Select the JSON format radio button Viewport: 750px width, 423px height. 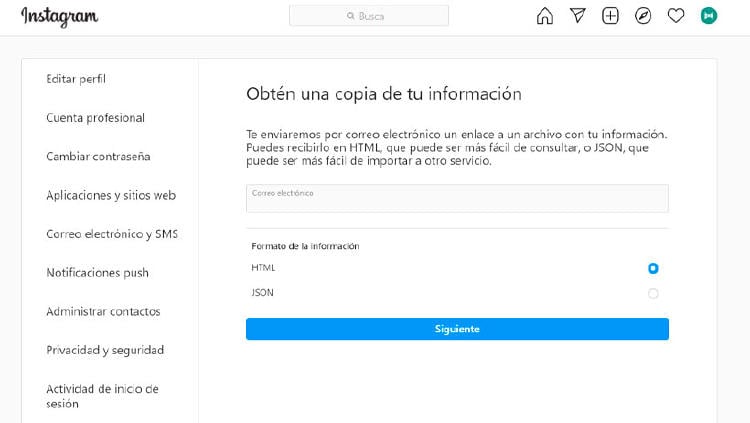[x=653, y=293]
